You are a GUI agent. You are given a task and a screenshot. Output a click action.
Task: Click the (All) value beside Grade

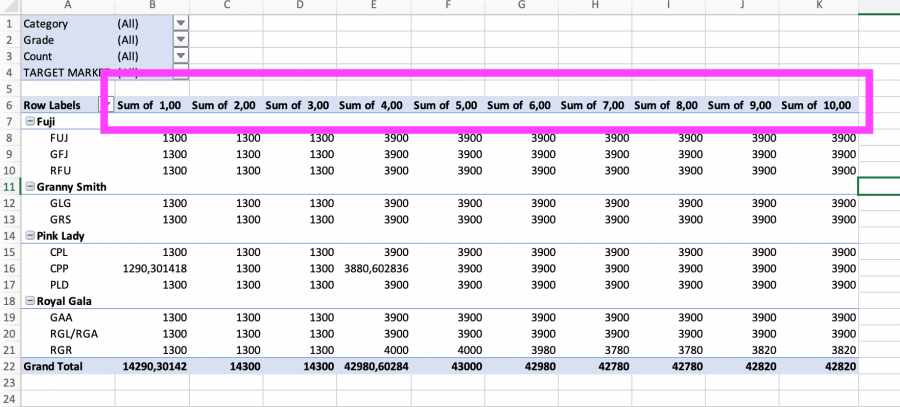(127, 40)
